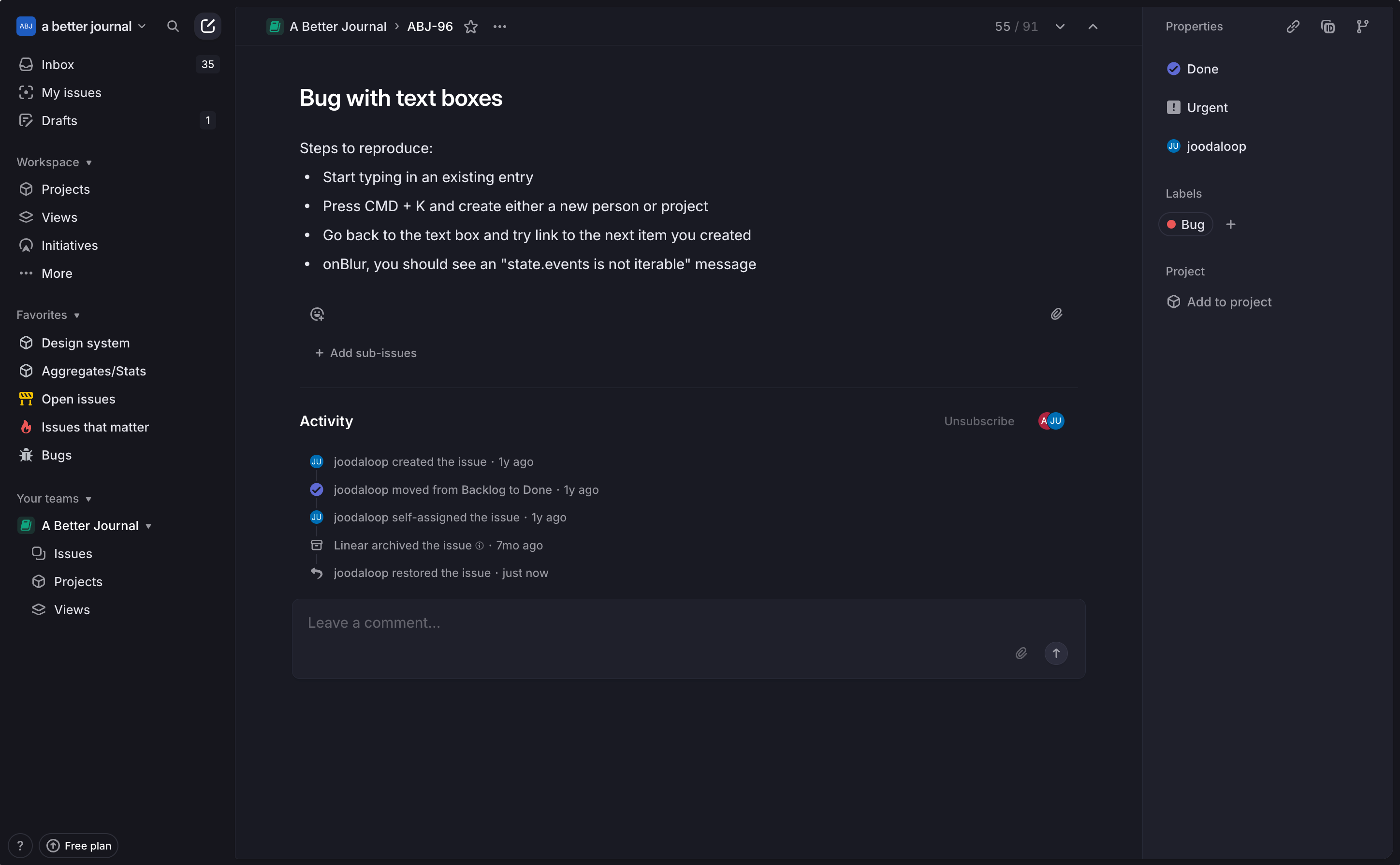Viewport: 1400px width, 865px height.
Task: Click the attachment paperclip below description
Action: 1056,314
